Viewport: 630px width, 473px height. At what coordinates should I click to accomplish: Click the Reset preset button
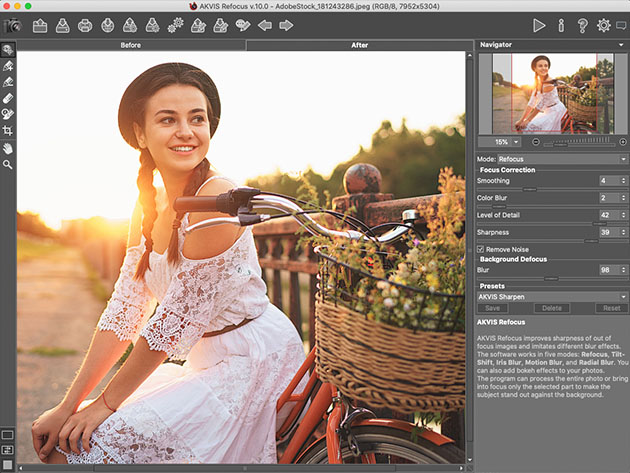pyautogui.click(x=610, y=308)
